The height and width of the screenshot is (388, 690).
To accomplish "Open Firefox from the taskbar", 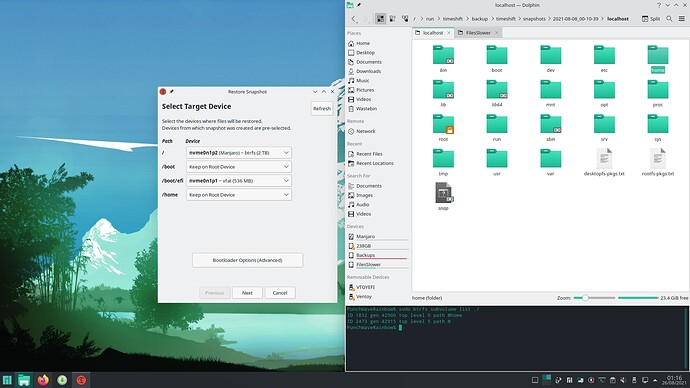I will point(43,380).
